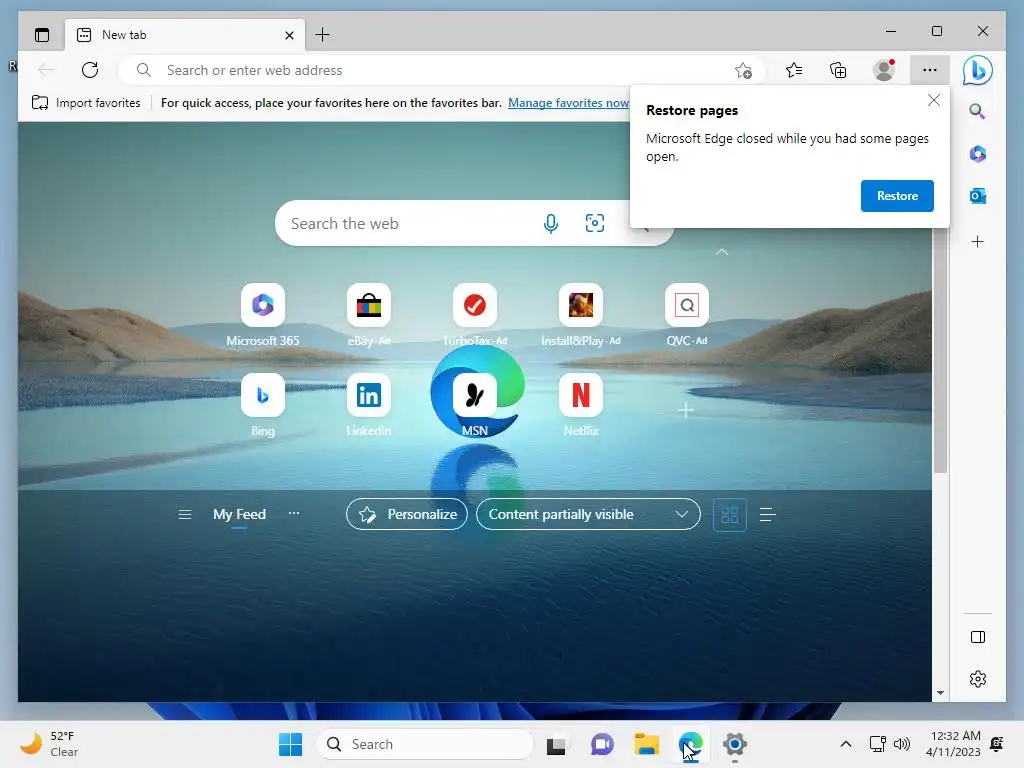
Task: Open the Bing Discover sidebar icon
Action: click(978, 70)
